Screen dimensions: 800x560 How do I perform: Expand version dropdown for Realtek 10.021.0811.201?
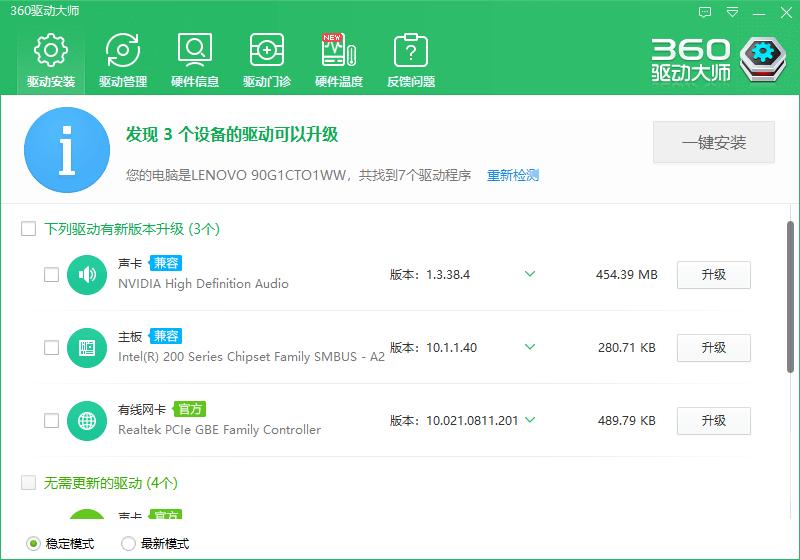coord(530,420)
